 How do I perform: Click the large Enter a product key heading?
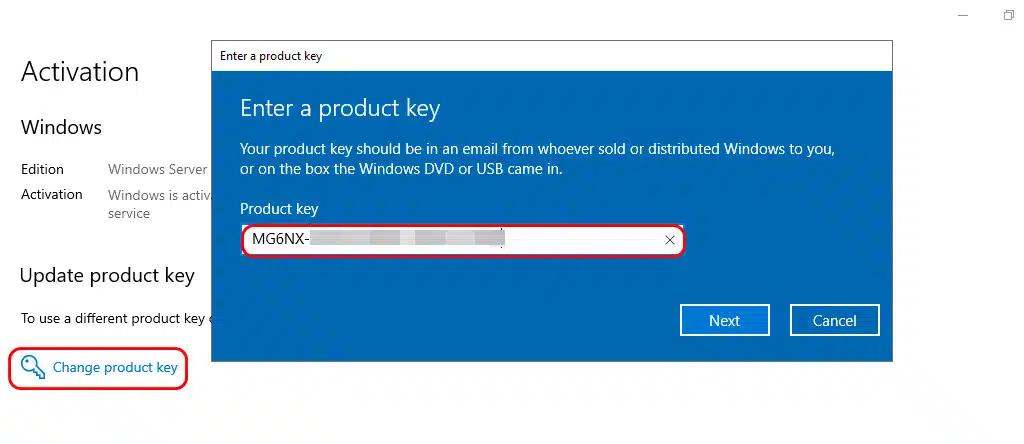tap(340, 108)
